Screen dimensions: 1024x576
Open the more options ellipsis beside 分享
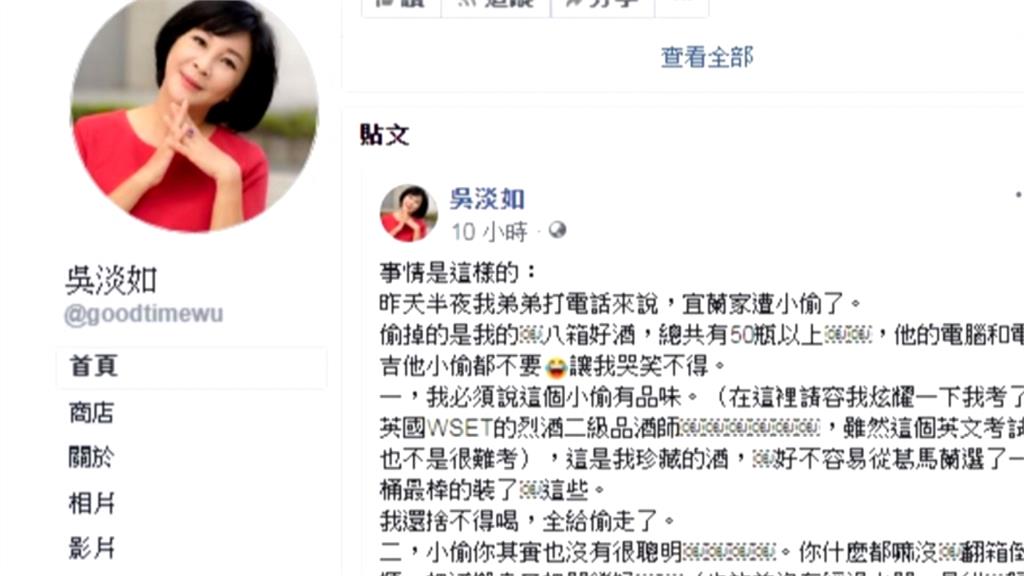pos(681,7)
